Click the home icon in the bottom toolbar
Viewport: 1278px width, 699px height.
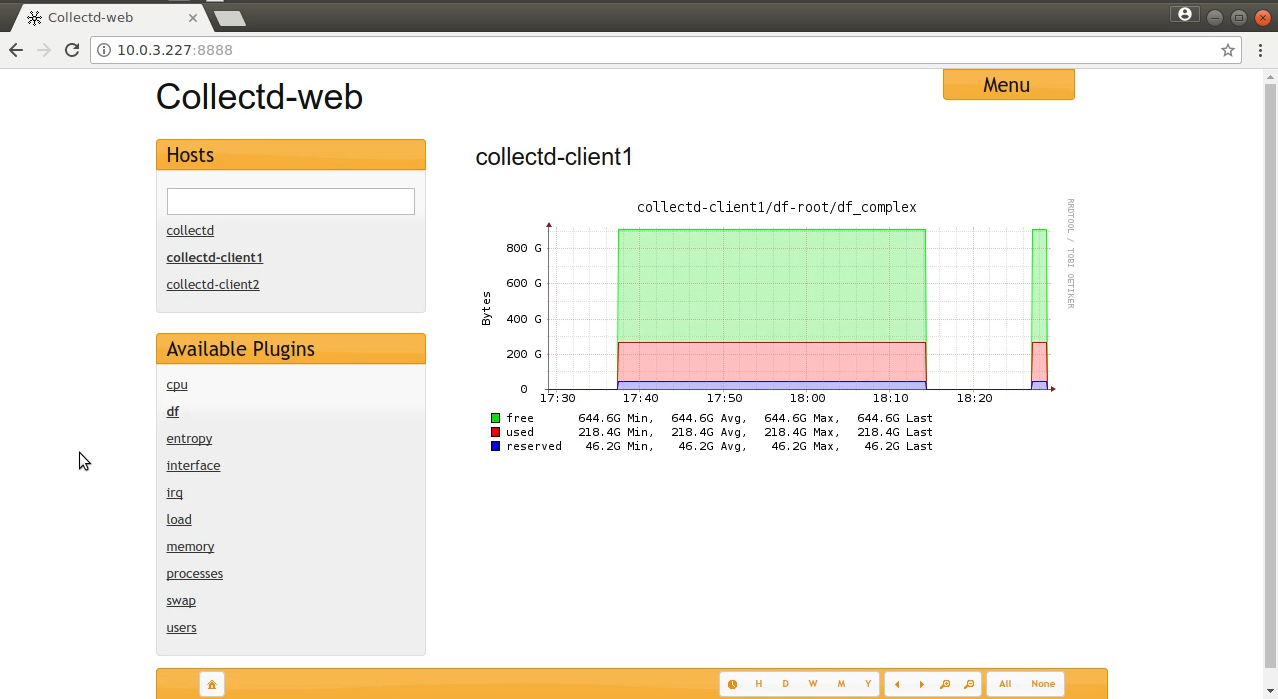(x=211, y=684)
